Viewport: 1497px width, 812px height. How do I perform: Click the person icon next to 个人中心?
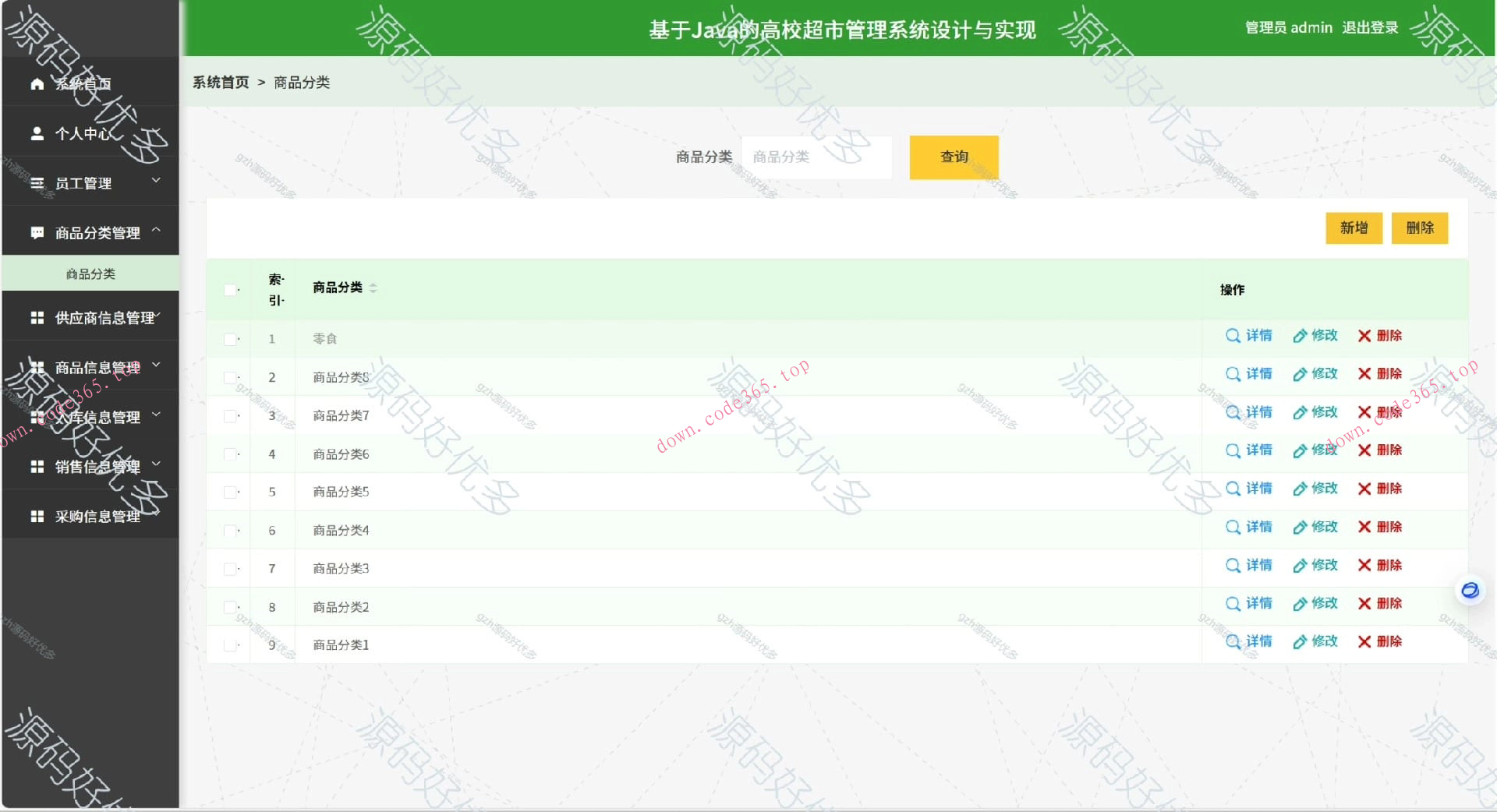[37, 133]
